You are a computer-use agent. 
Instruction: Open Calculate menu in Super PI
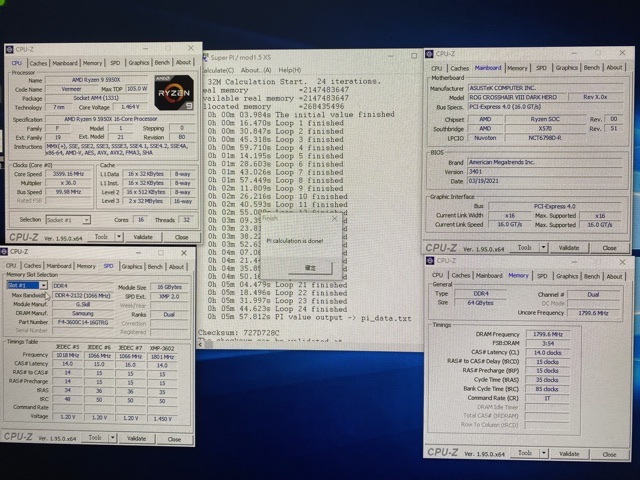[218, 70]
